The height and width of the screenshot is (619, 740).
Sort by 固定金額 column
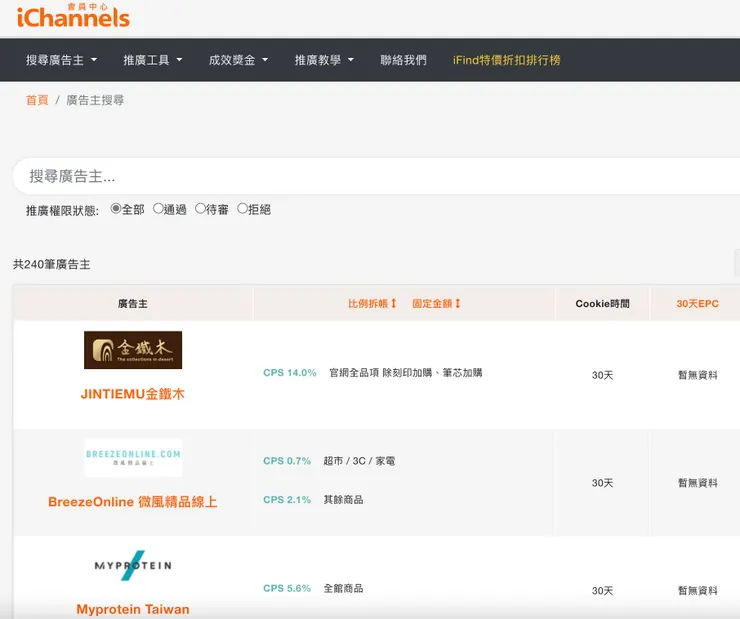point(436,303)
